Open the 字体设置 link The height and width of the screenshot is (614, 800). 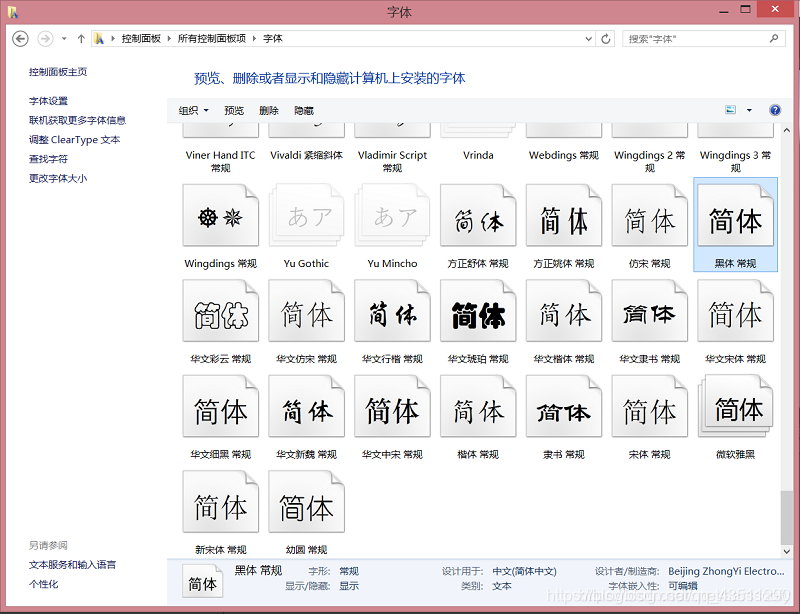[x=48, y=101]
